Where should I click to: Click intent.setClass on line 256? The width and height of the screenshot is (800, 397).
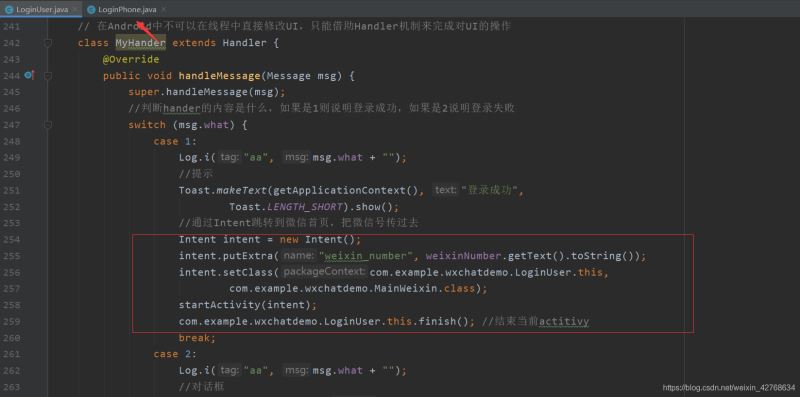click(x=226, y=272)
